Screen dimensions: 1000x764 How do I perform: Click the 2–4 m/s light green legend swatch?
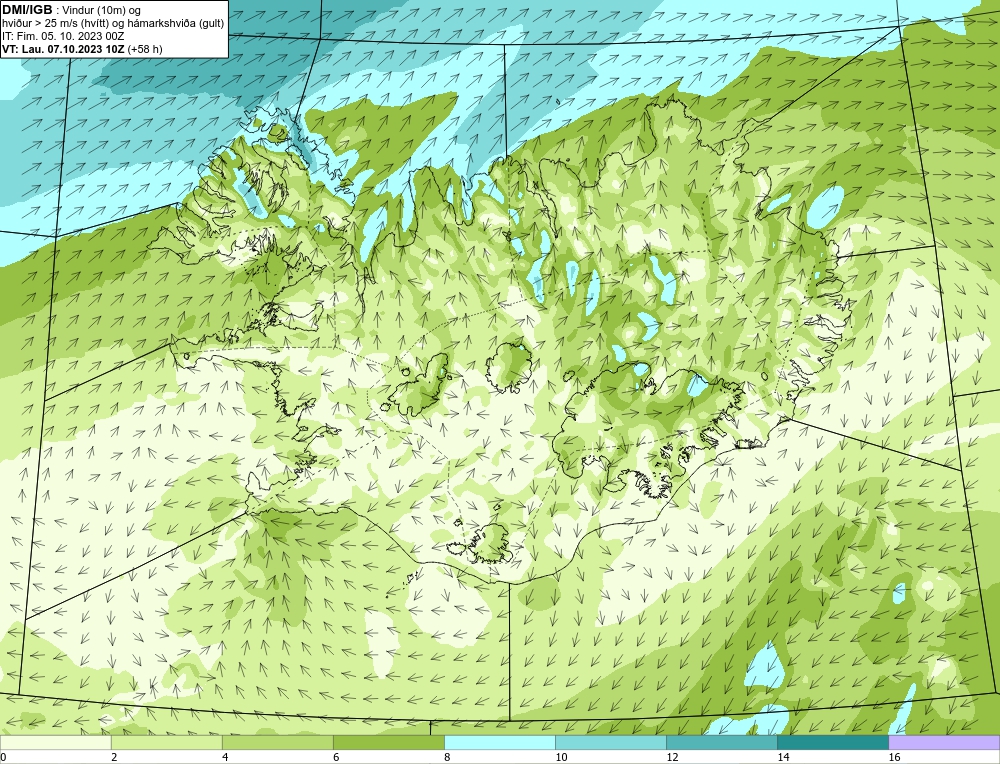[166, 742]
